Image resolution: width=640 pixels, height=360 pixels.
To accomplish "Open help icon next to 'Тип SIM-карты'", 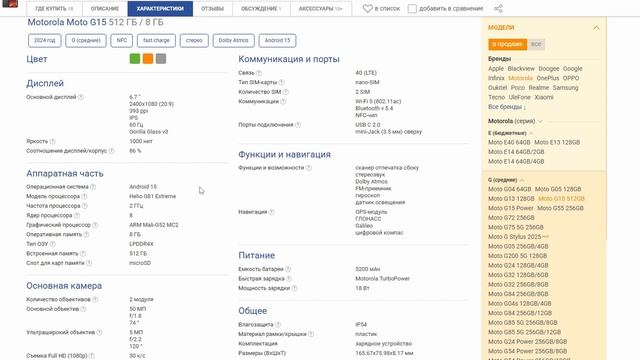I will coord(282,82).
